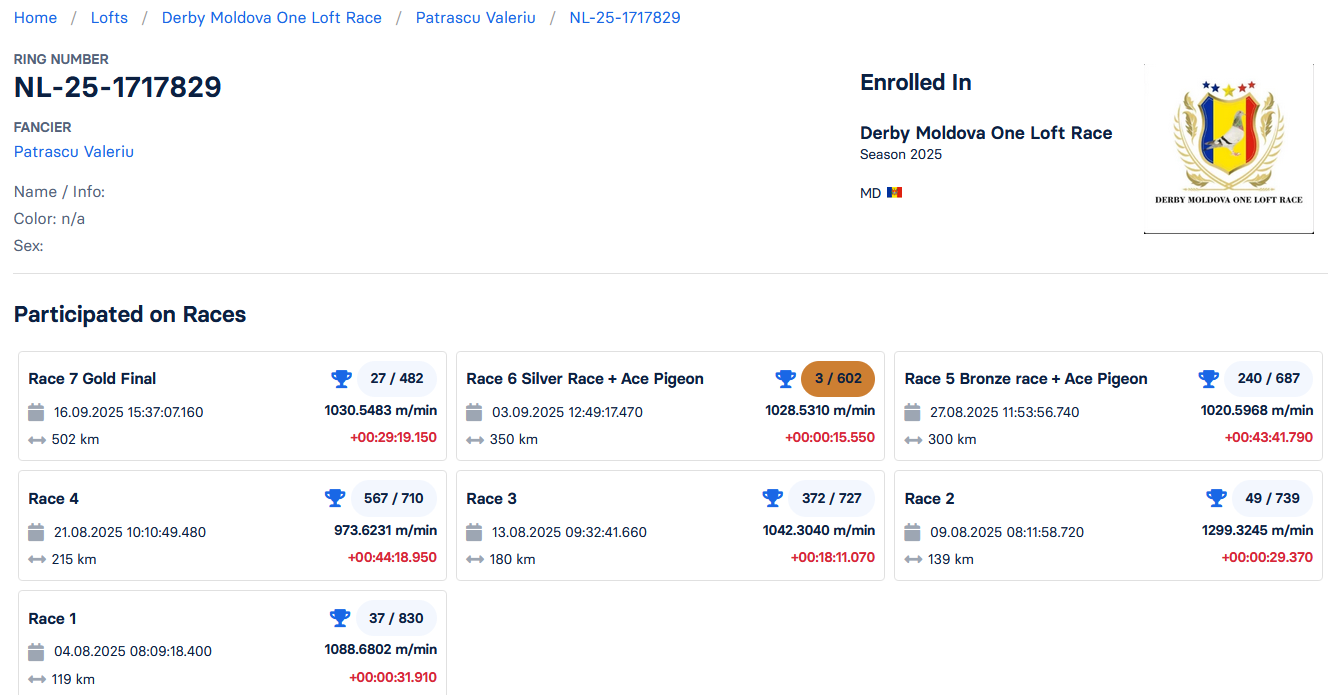Click the trophy icon on the Race 4 card

(335, 498)
